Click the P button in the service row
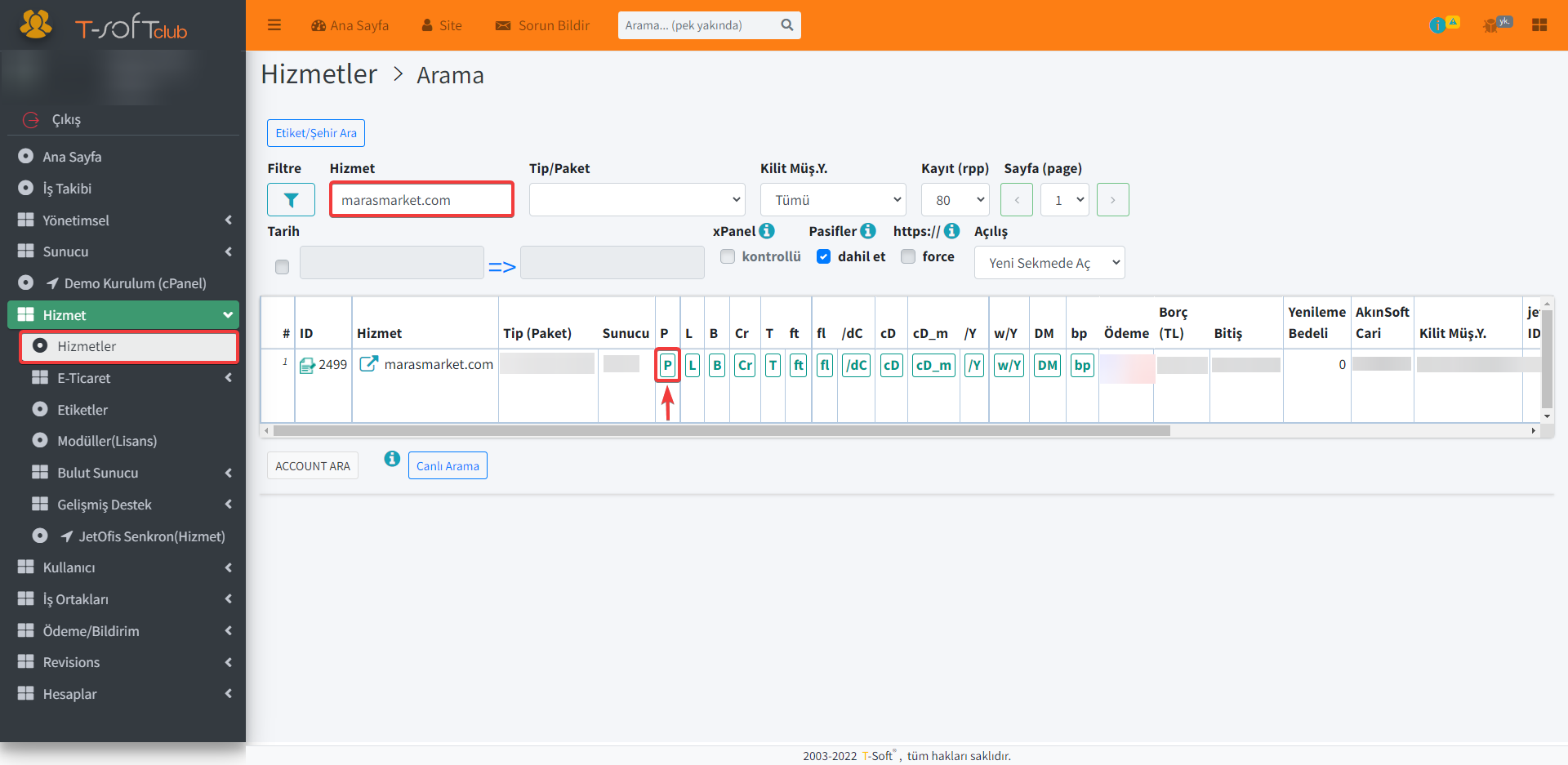 667,365
